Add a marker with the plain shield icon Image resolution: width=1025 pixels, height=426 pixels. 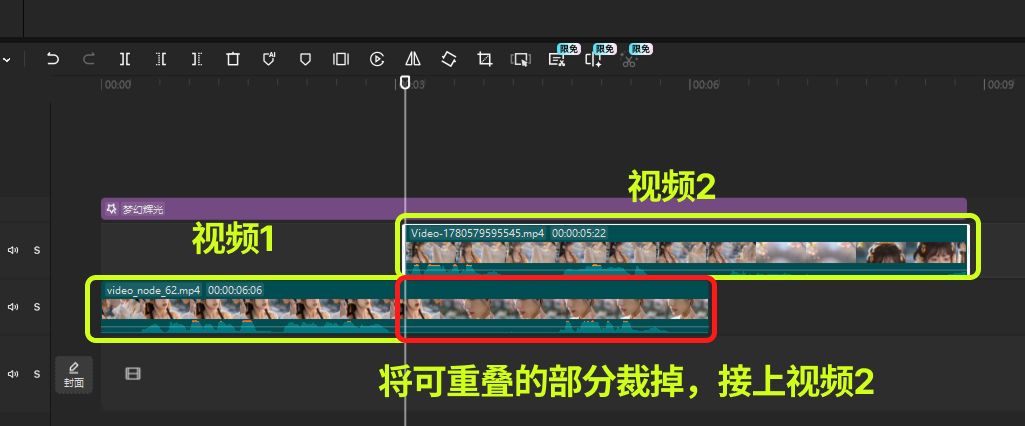point(305,59)
